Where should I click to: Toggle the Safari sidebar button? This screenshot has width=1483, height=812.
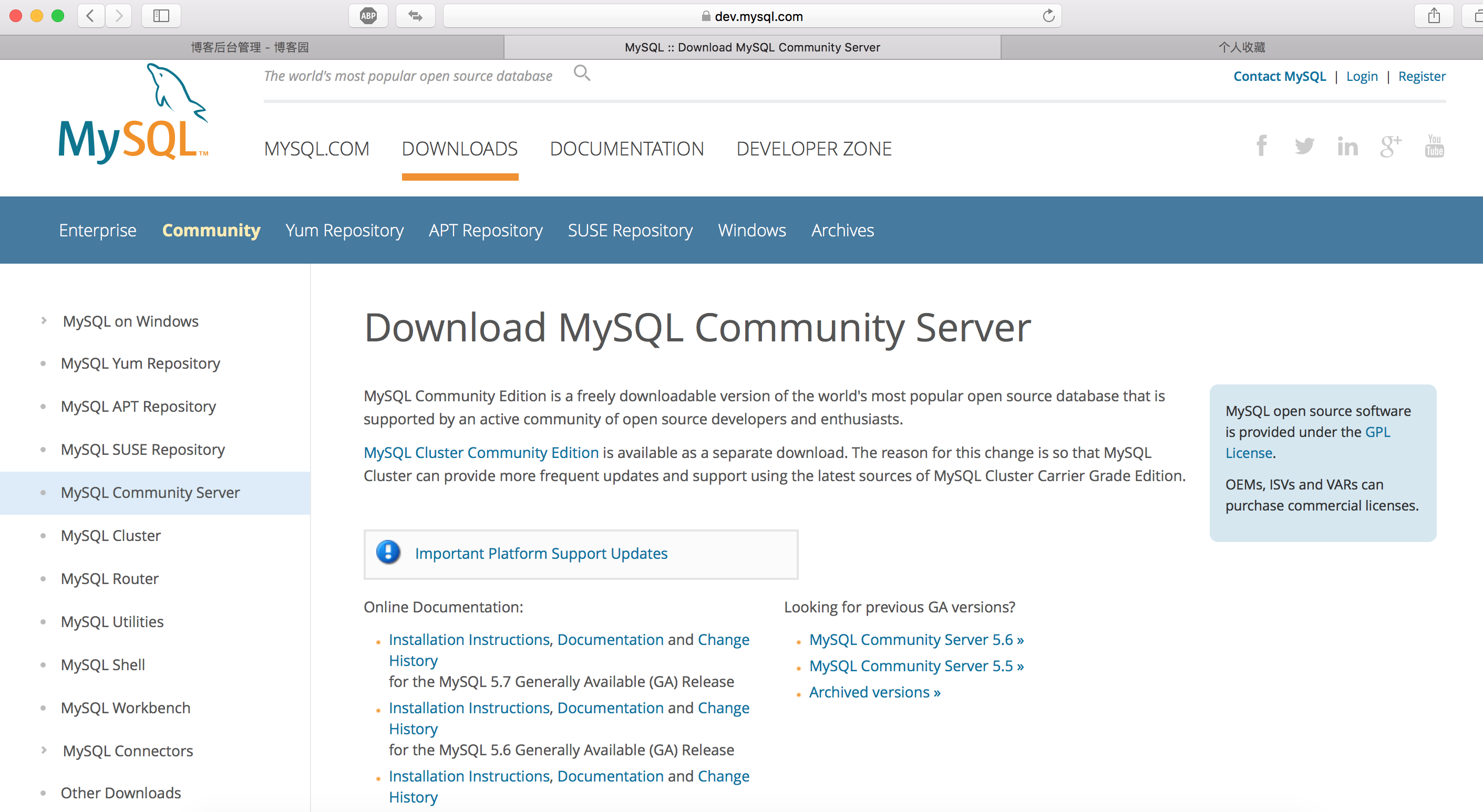161,16
